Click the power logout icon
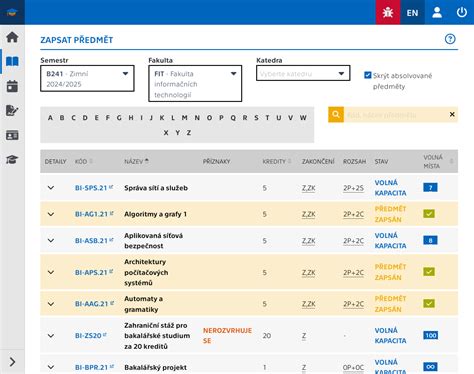 pos(462,12)
